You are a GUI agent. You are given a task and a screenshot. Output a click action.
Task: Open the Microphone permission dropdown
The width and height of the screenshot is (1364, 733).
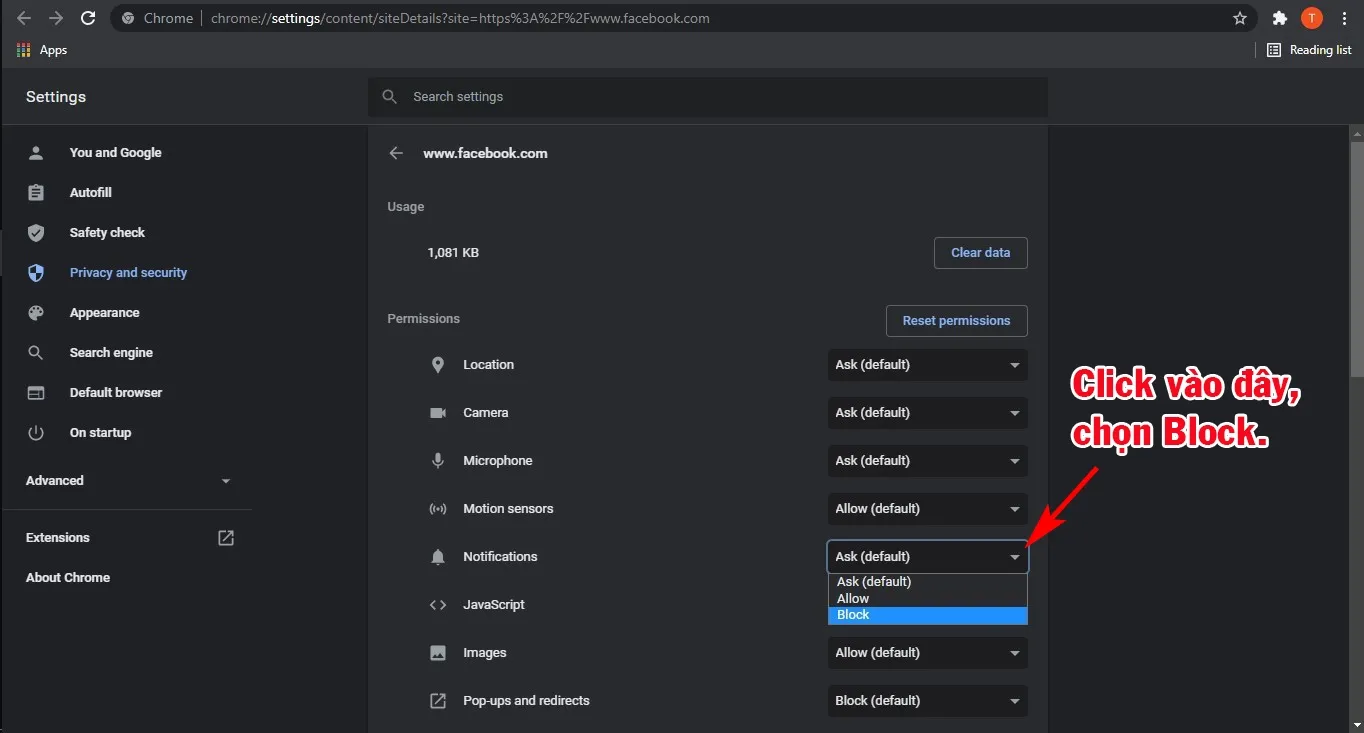click(927, 461)
